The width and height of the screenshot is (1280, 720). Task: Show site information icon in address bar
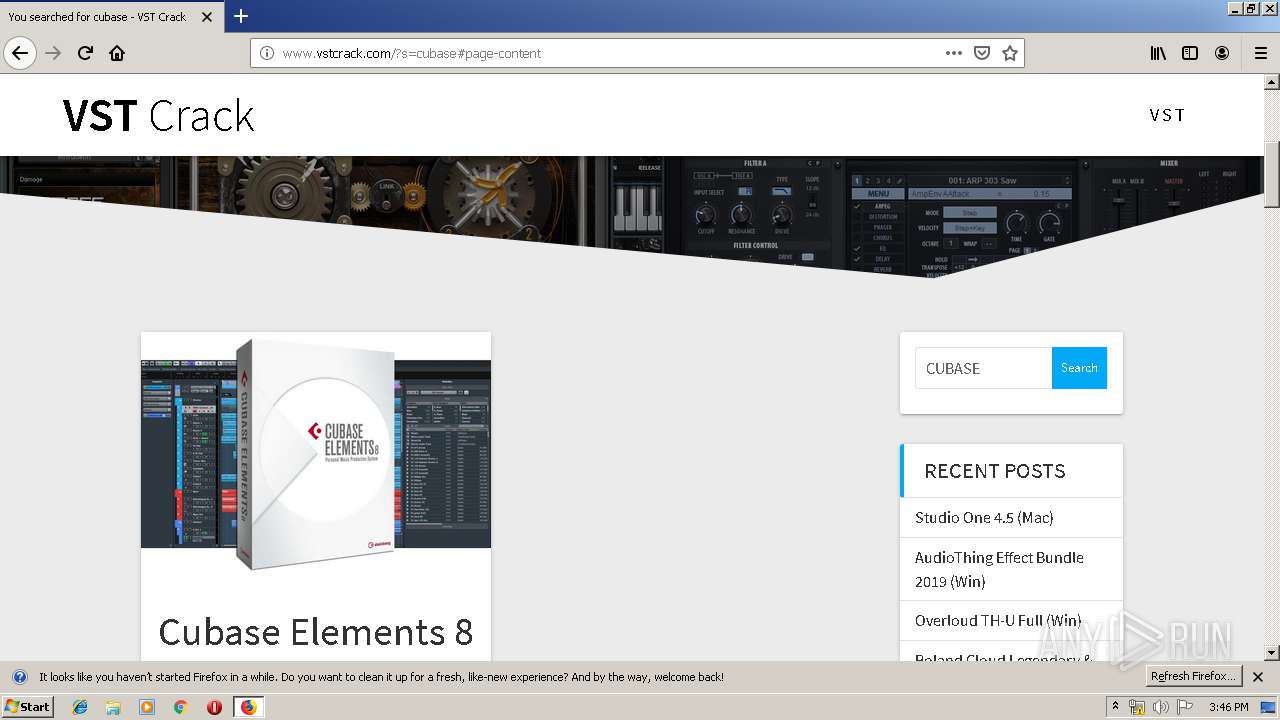267,53
